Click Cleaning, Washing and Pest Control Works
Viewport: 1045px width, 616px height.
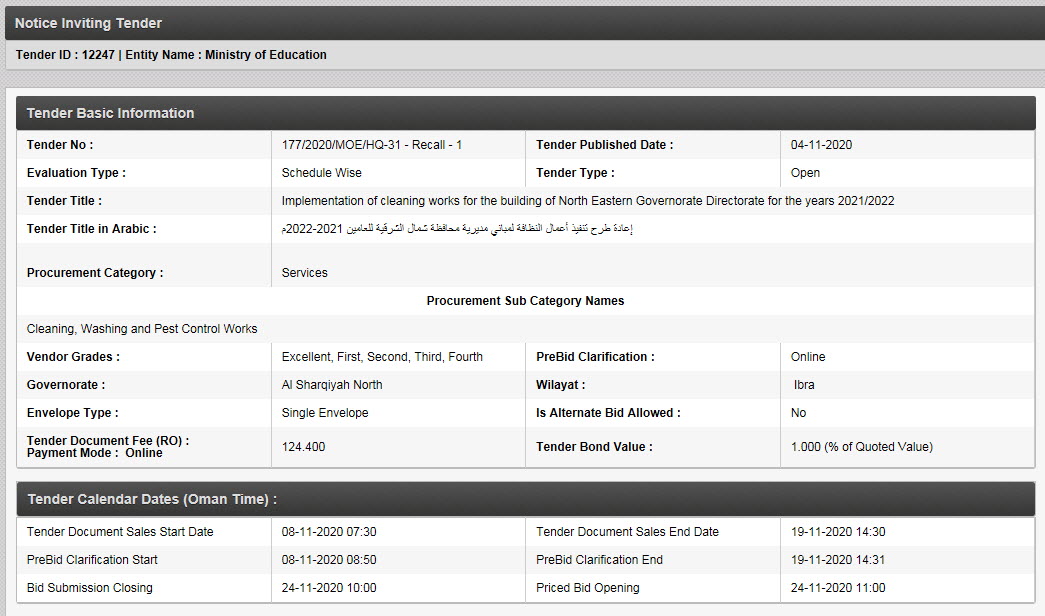[142, 329]
